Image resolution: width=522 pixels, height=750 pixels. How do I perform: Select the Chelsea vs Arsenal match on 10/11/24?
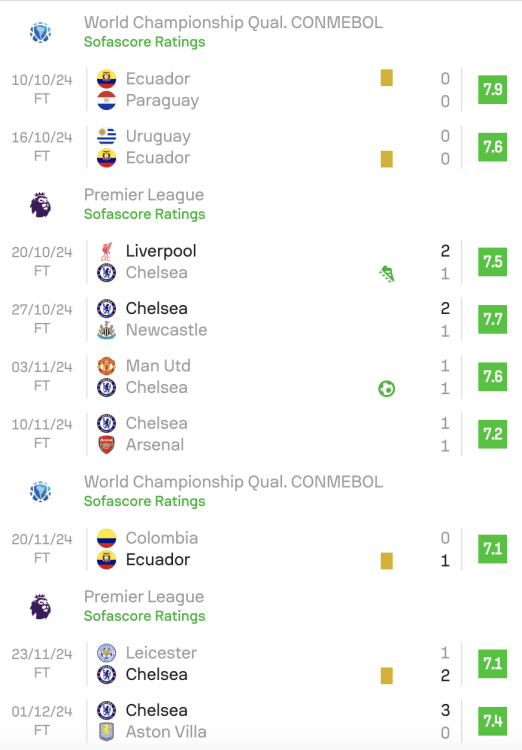pyautogui.click(x=261, y=434)
